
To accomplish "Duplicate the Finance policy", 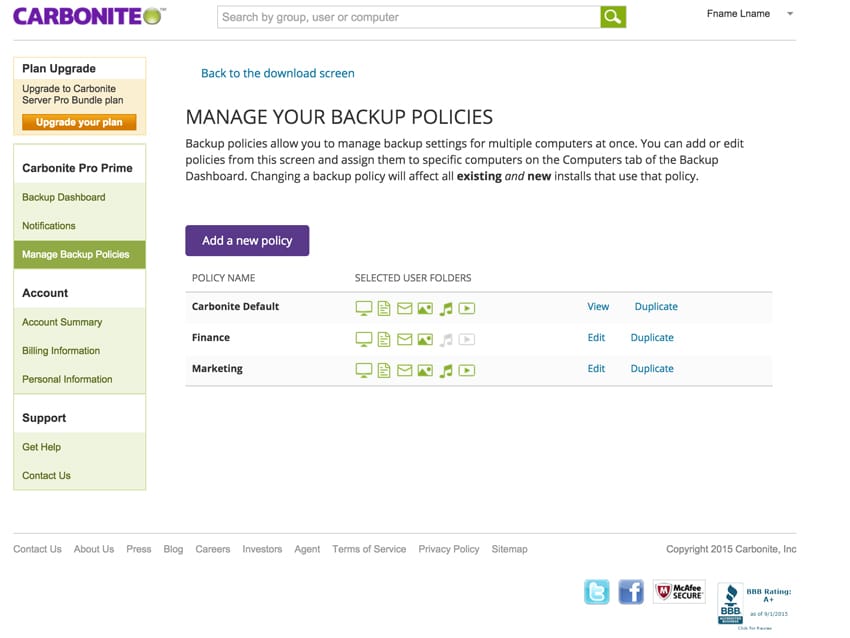I will (x=652, y=338).
